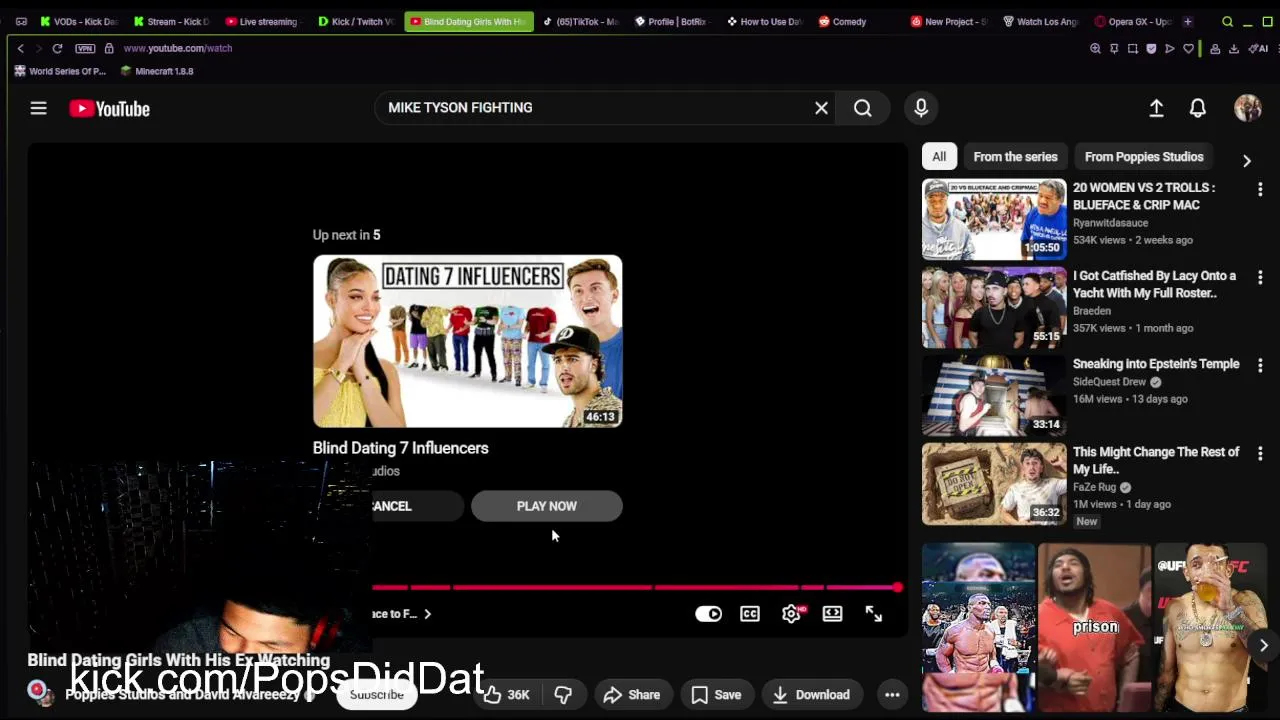Click the VPN badge in address bar

(x=85, y=48)
